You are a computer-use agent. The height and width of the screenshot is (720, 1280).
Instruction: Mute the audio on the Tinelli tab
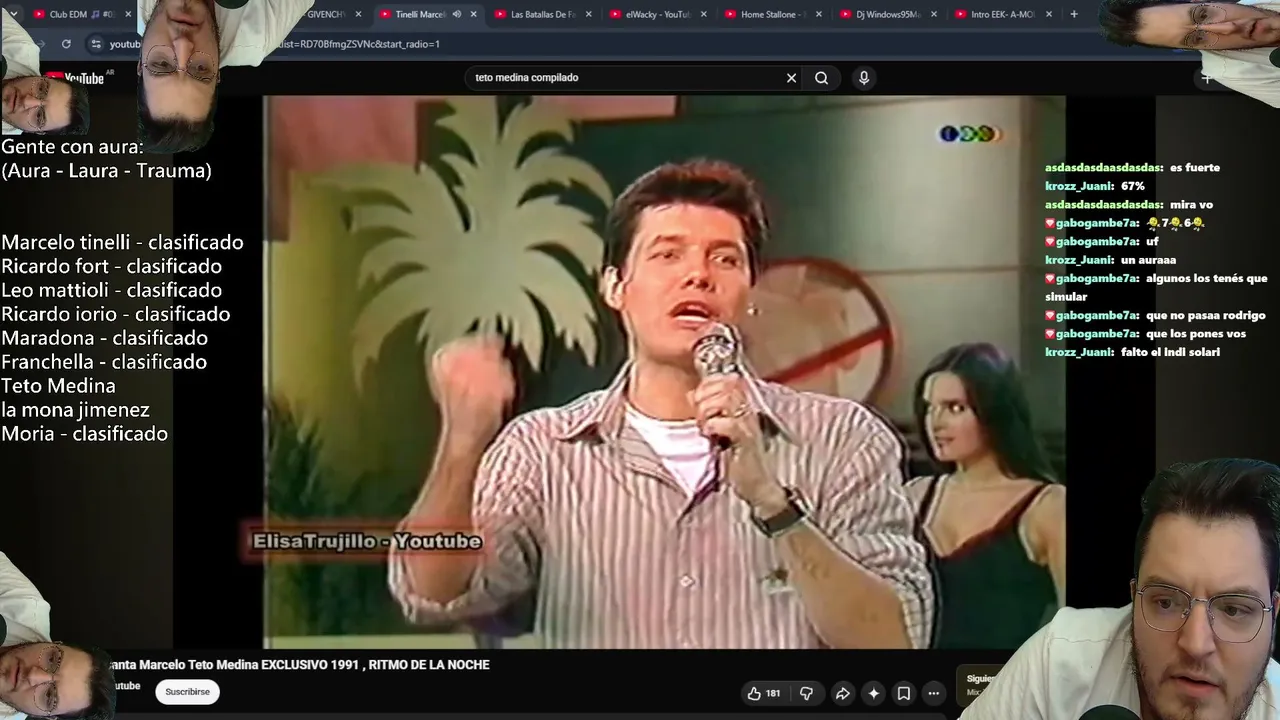pyautogui.click(x=456, y=14)
